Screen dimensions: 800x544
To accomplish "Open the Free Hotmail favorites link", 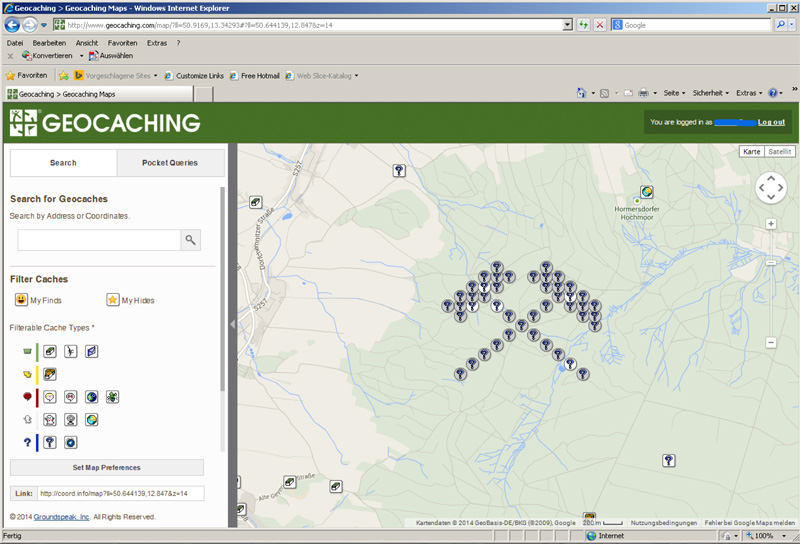I will coord(255,76).
